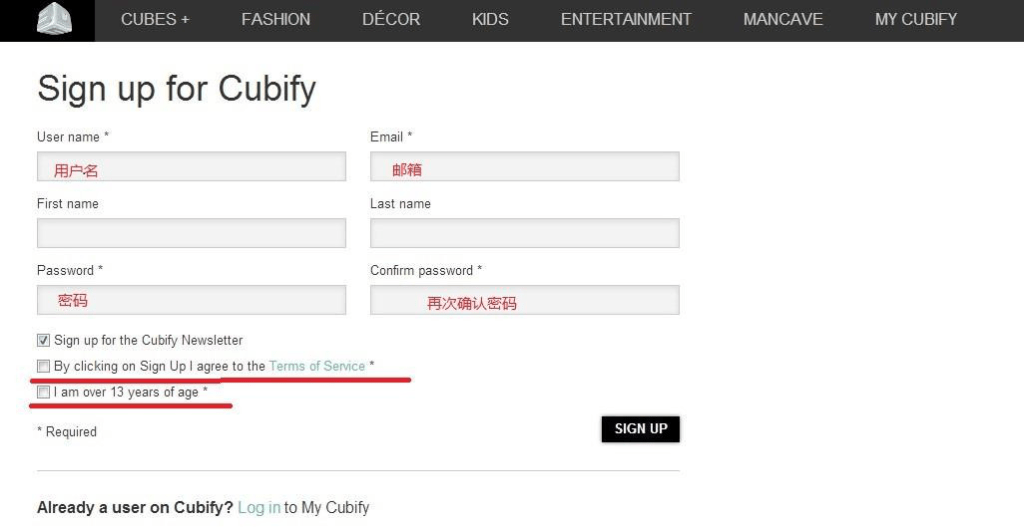Check the over 13 years checkbox
The height and width of the screenshot is (527, 1024).
pyautogui.click(x=43, y=392)
